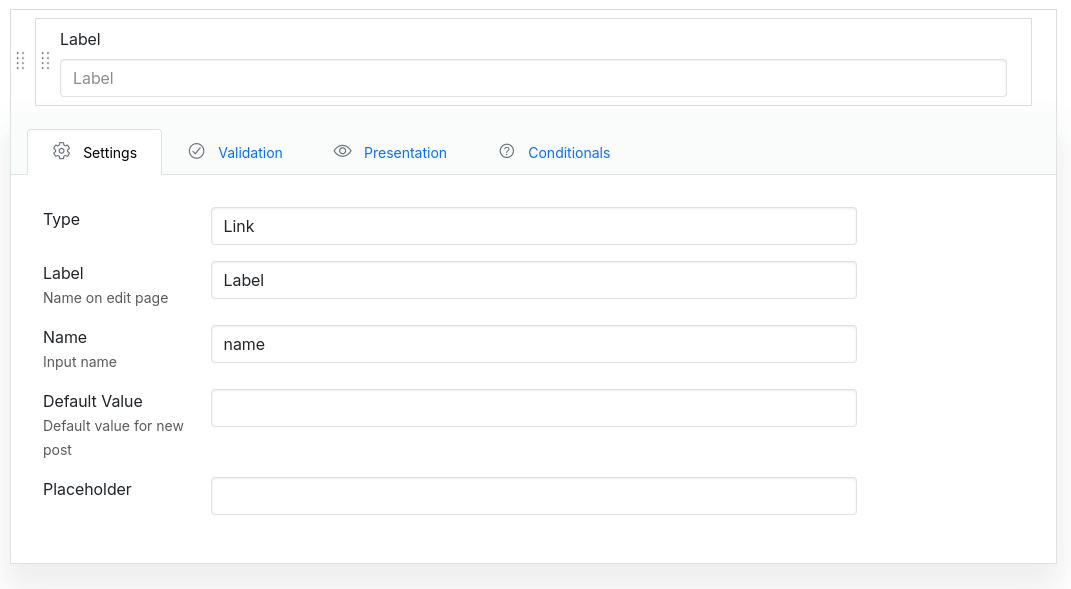The width and height of the screenshot is (1071, 589).
Task: Click the Placeholder input field
Action: pos(533,496)
